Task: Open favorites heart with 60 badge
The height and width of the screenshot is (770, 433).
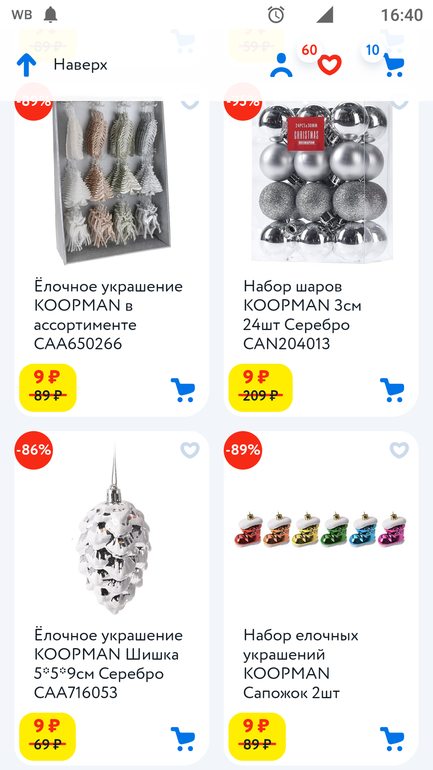Action: [329, 64]
